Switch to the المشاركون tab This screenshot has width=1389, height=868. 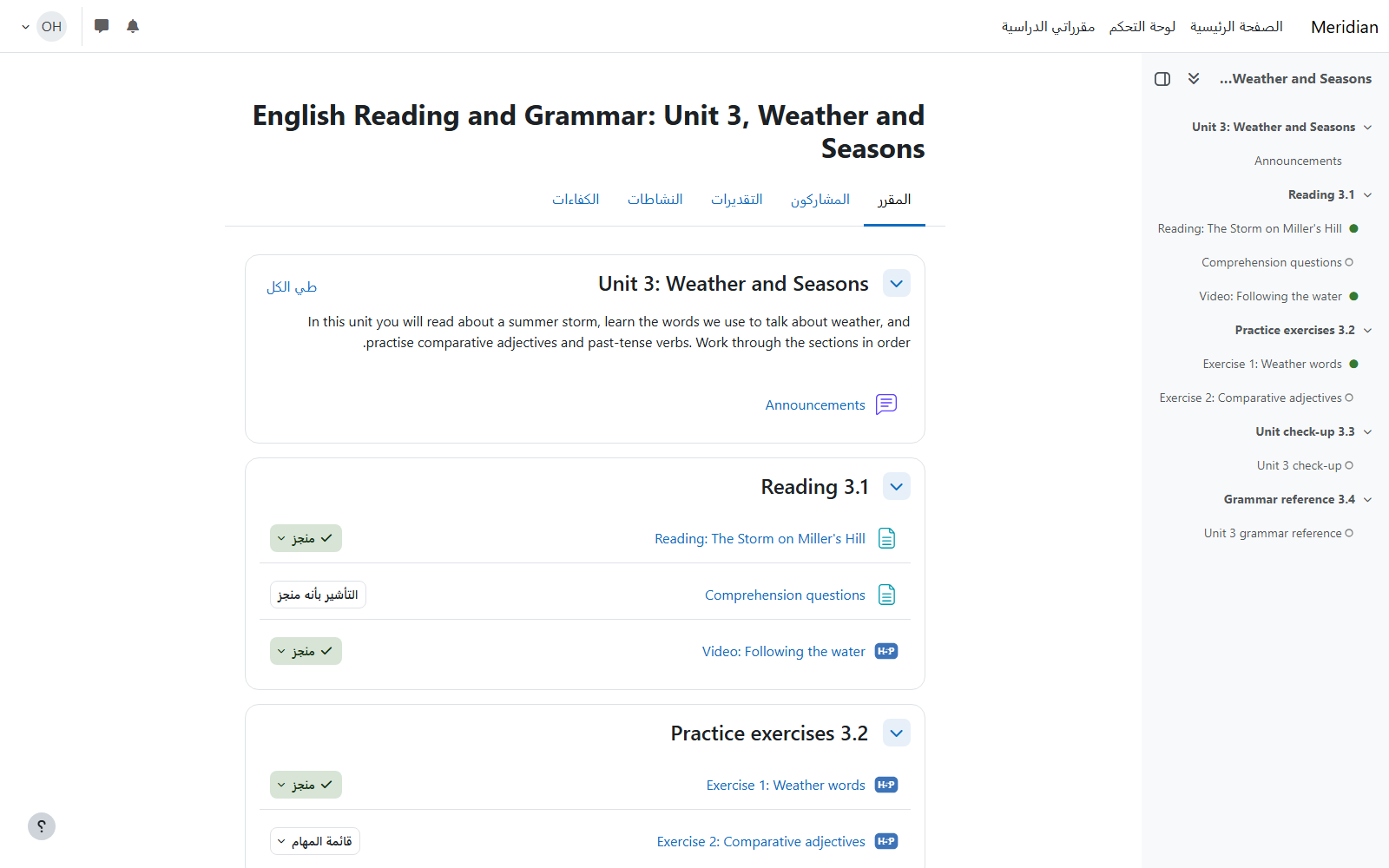pos(820,200)
